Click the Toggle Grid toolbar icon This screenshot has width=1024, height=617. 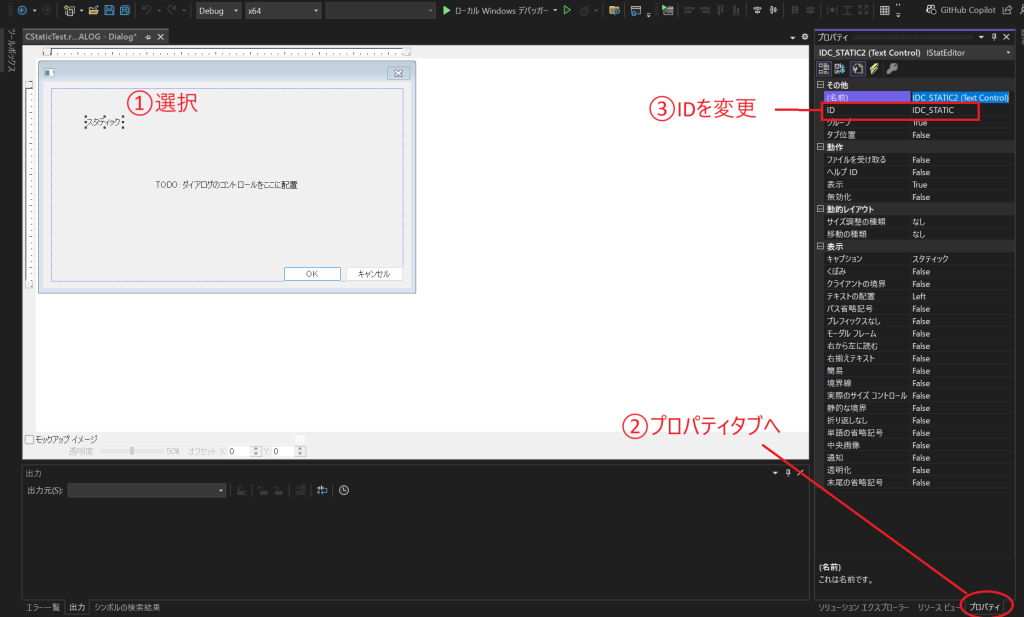[x=885, y=11]
